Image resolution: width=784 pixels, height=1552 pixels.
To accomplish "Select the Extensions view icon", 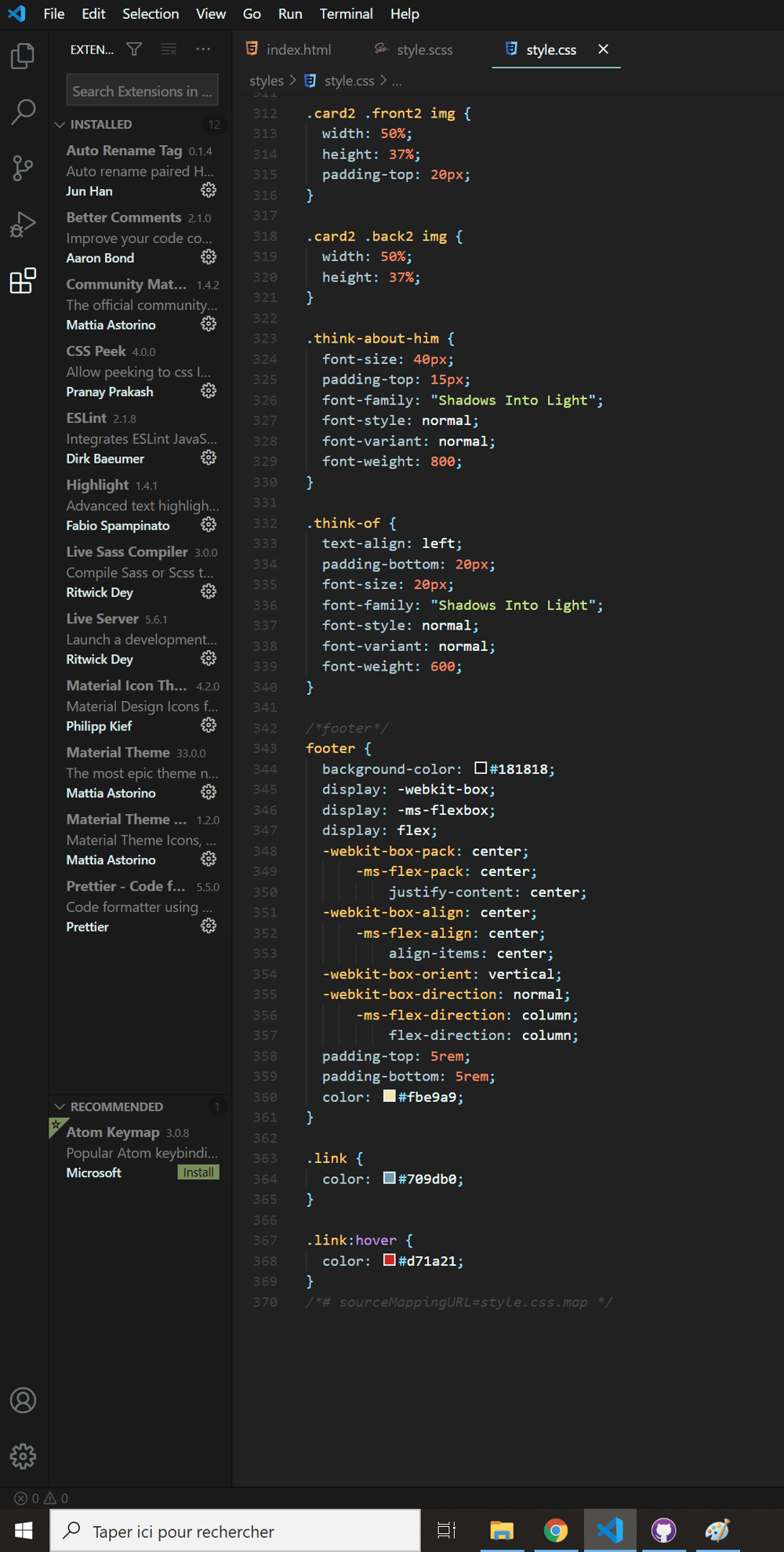I will click(23, 281).
